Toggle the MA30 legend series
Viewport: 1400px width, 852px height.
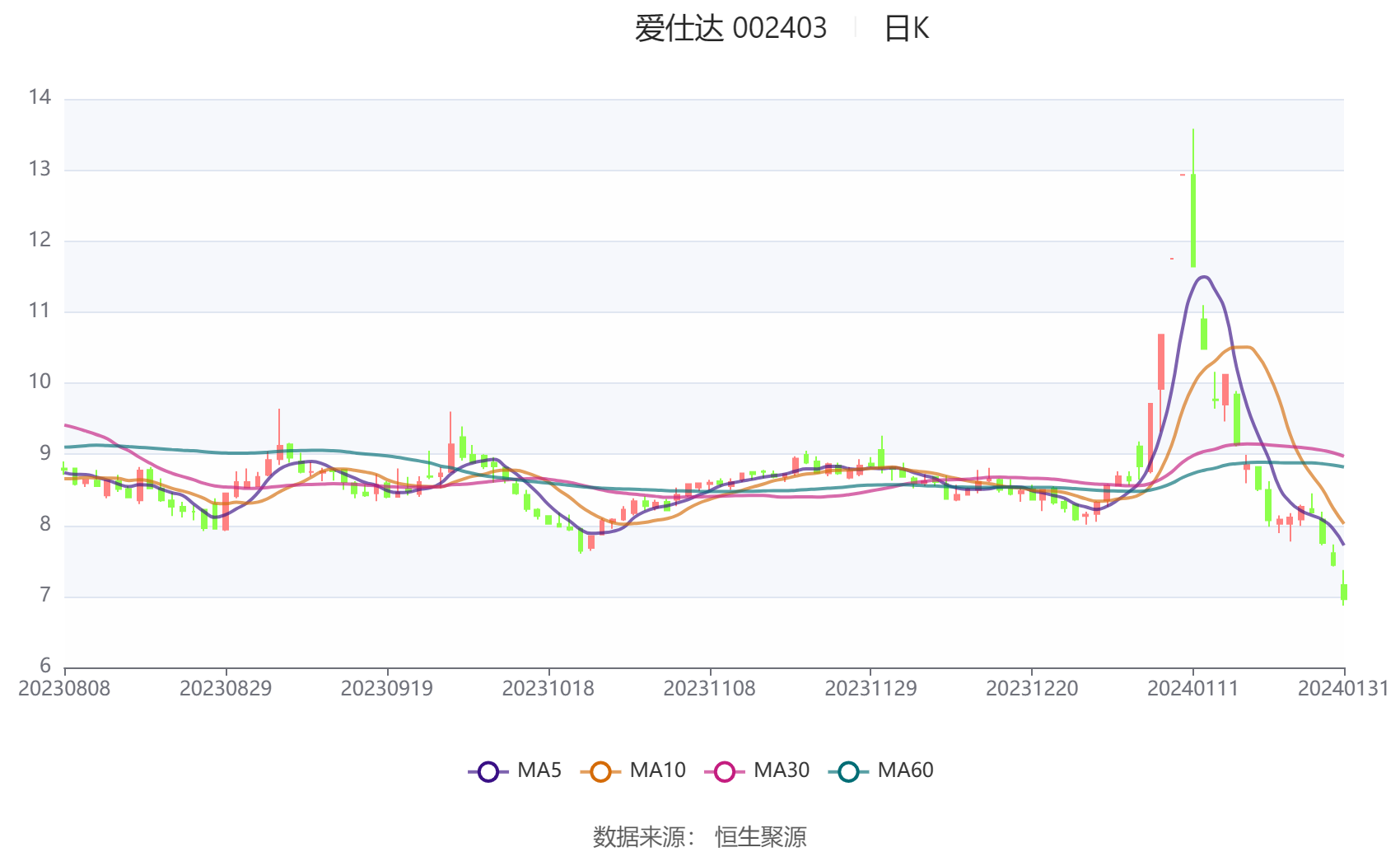[757, 770]
